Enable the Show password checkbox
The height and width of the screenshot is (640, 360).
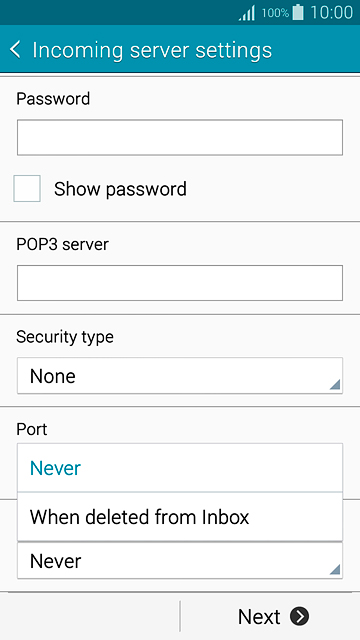pos(27,189)
